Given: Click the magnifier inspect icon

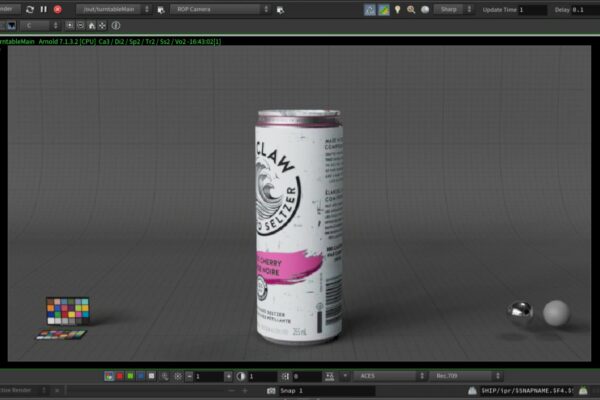Looking at the screenshot, I should [x=411, y=10].
